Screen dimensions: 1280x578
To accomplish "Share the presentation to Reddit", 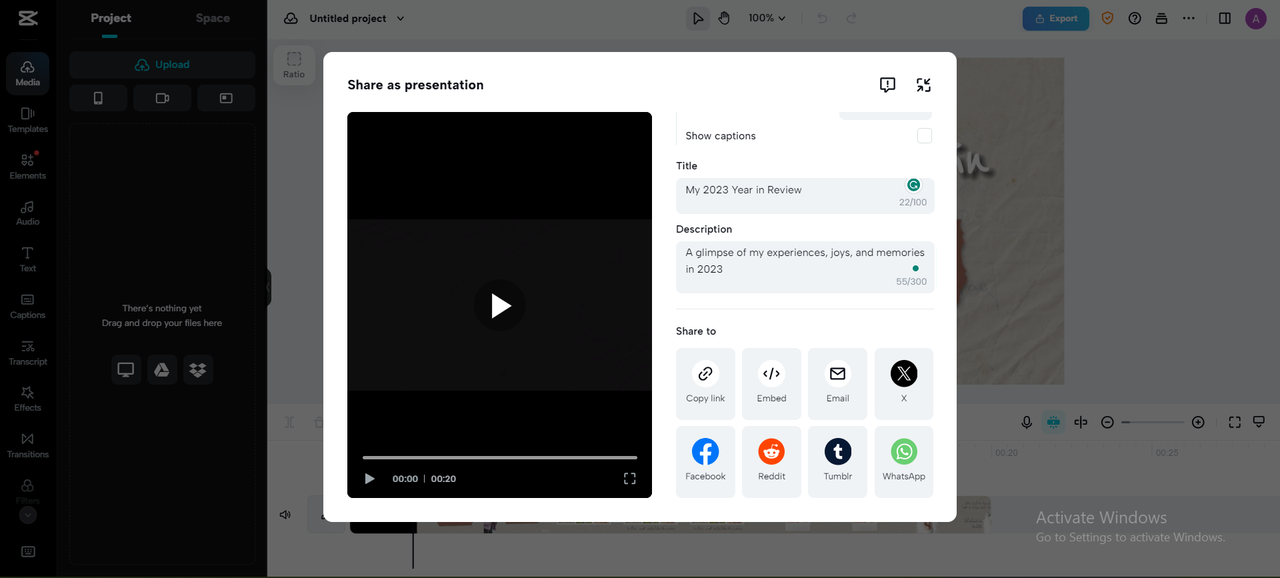I will (x=771, y=461).
